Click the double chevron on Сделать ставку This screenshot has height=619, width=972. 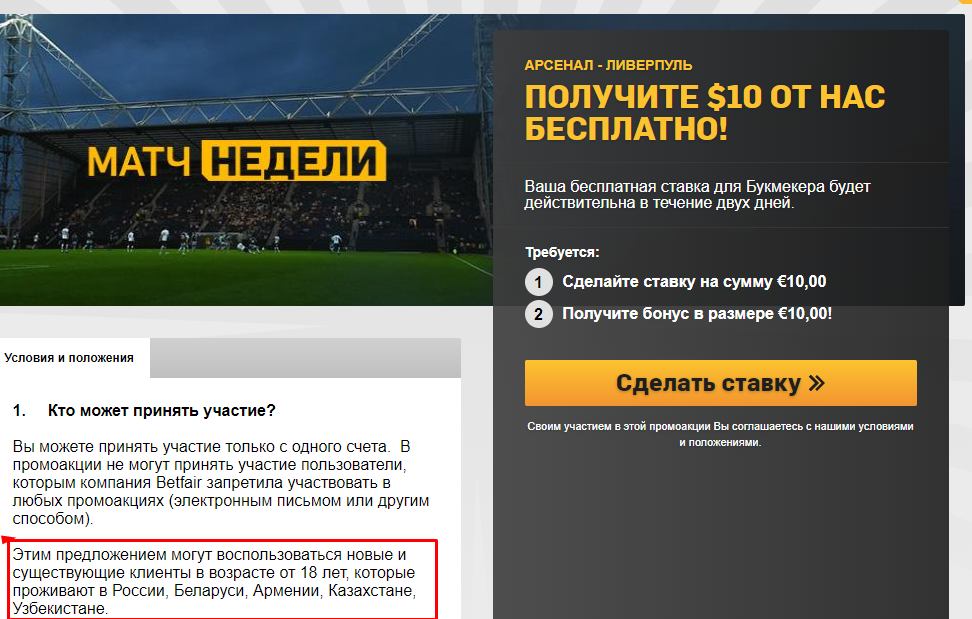(817, 383)
